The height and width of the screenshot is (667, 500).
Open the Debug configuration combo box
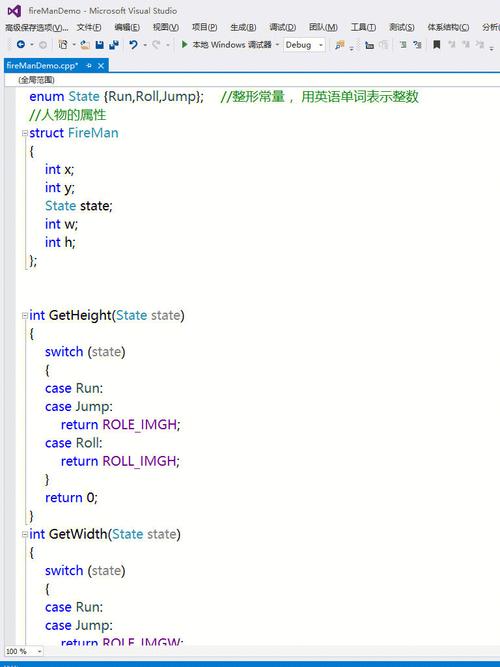304,44
